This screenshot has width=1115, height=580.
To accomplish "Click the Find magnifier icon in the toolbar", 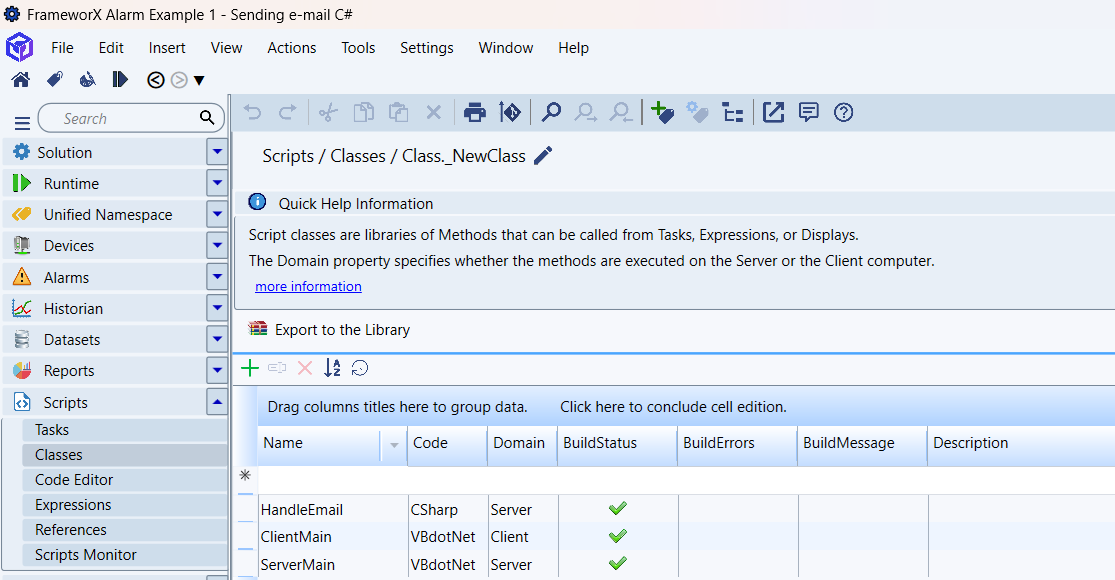I will click(551, 113).
